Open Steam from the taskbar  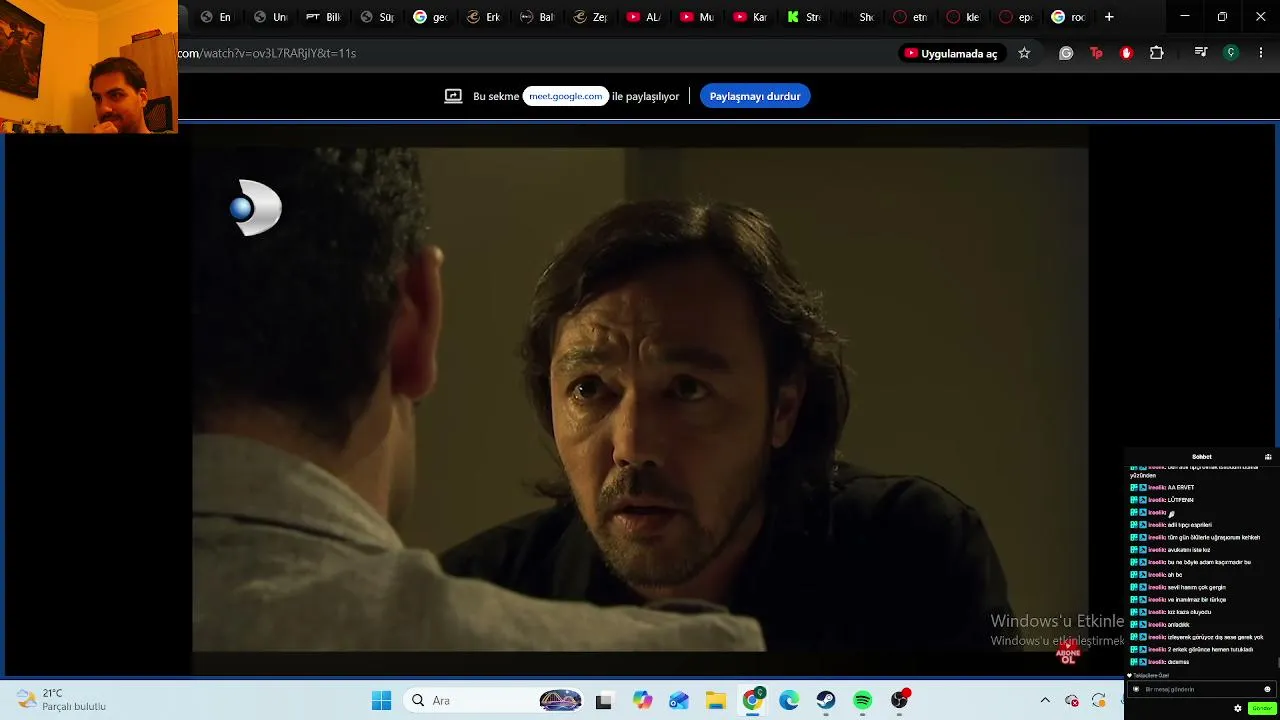coord(826,701)
